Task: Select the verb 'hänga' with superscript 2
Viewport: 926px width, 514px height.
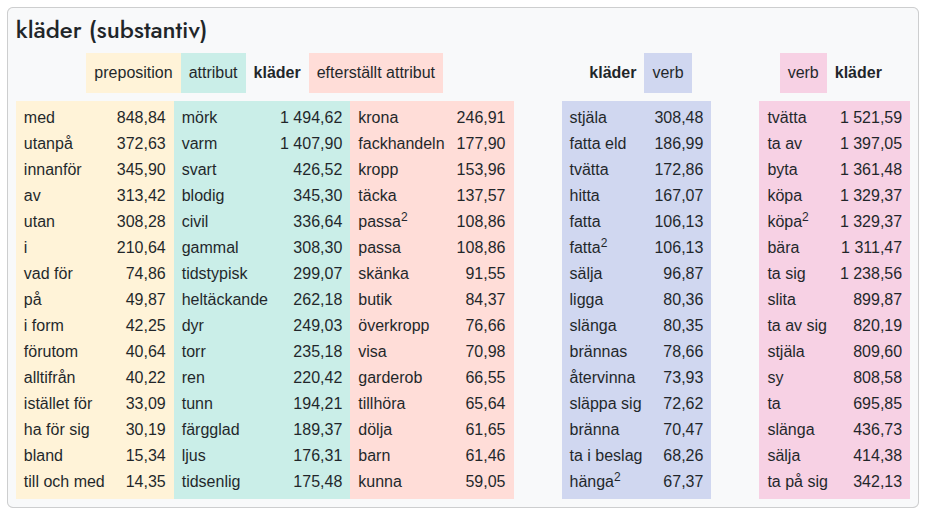Action: click(x=595, y=481)
